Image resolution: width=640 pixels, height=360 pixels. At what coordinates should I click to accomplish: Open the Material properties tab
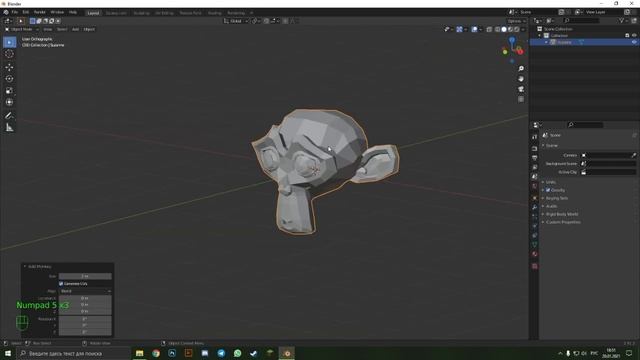click(535, 254)
